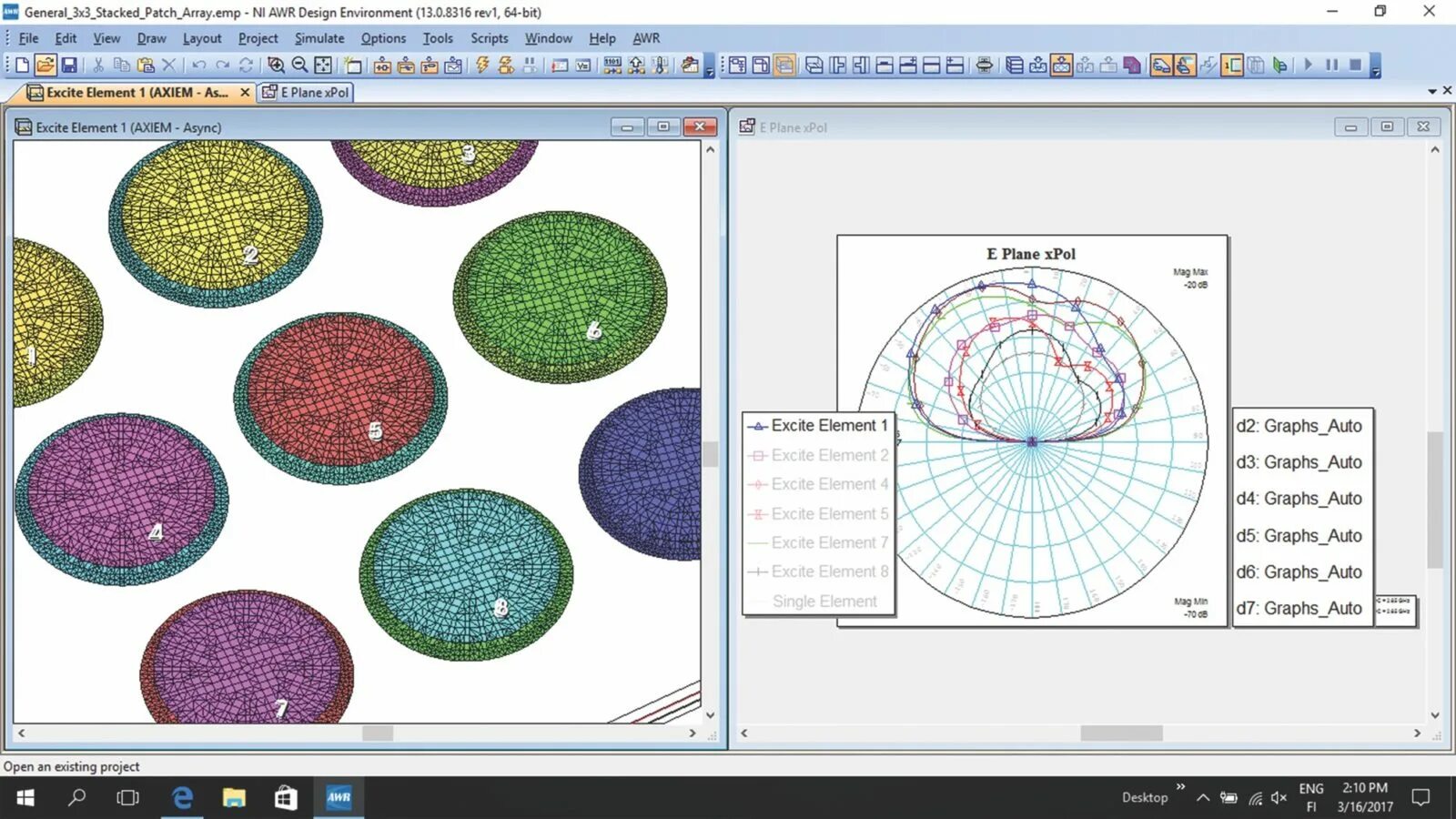
Task: Toggle the highlighted numbered-bracket toolbar button
Action: (1232, 65)
